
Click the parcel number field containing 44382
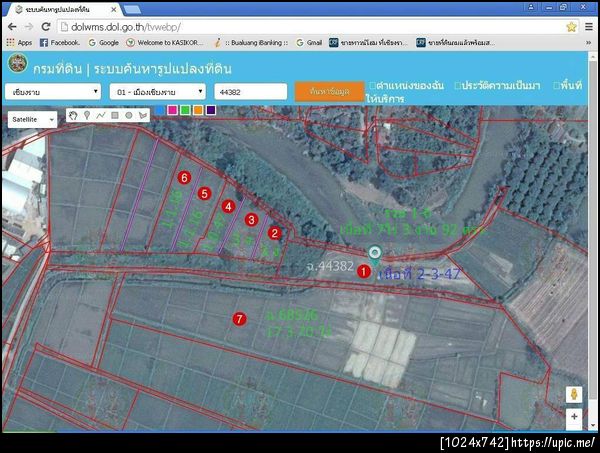coord(251,92)
